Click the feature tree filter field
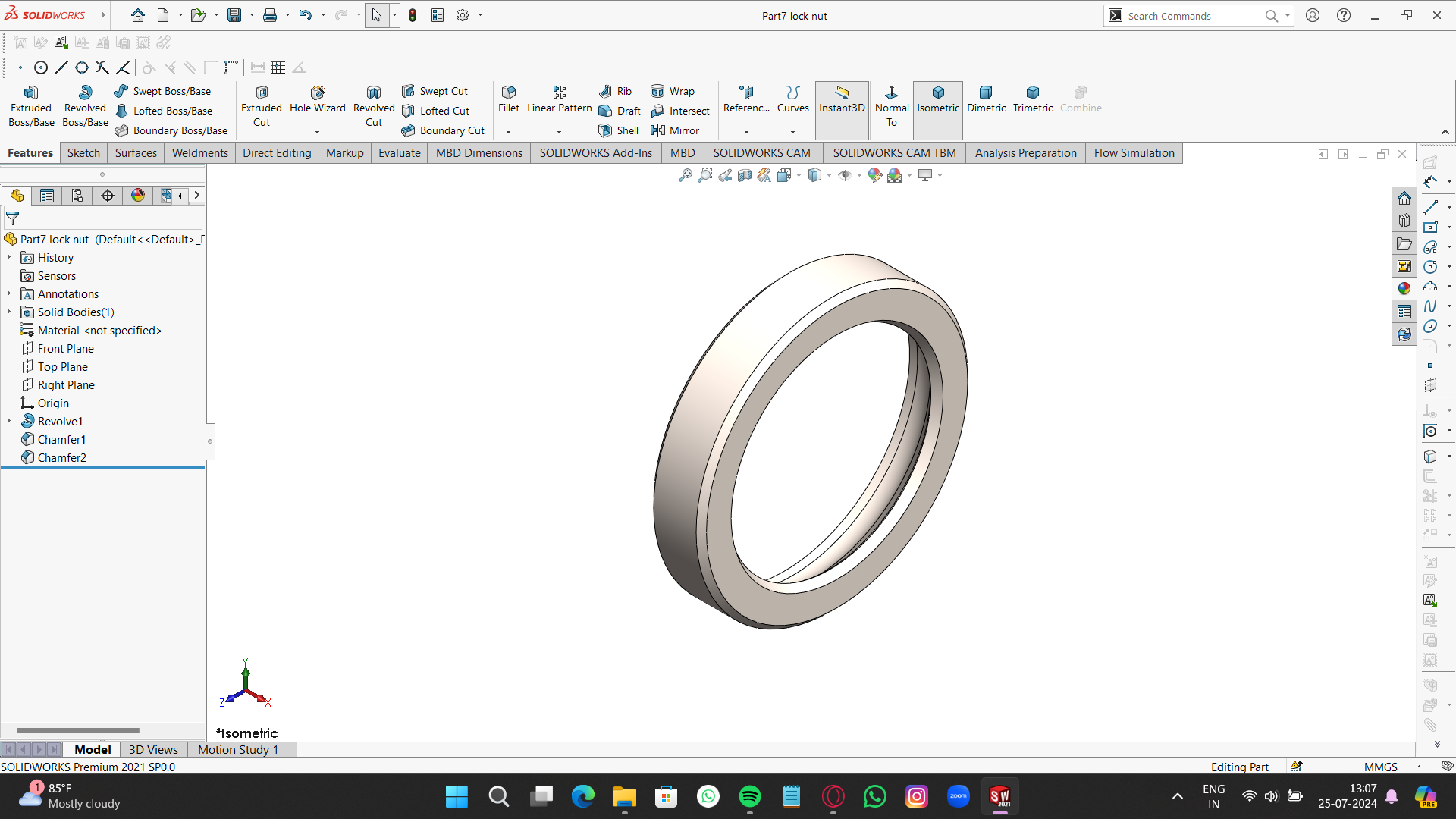 tap(103, 218)
